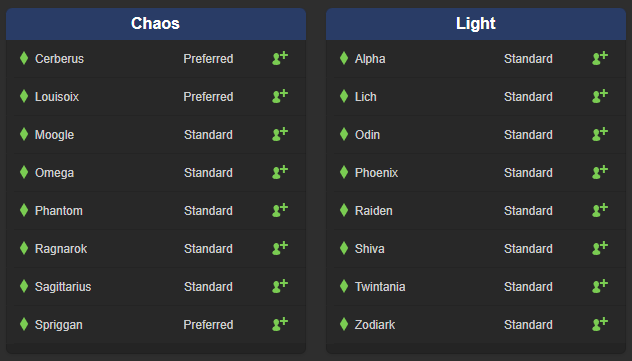Click the add-character icon for Louisoix

[x=280, y=96]
